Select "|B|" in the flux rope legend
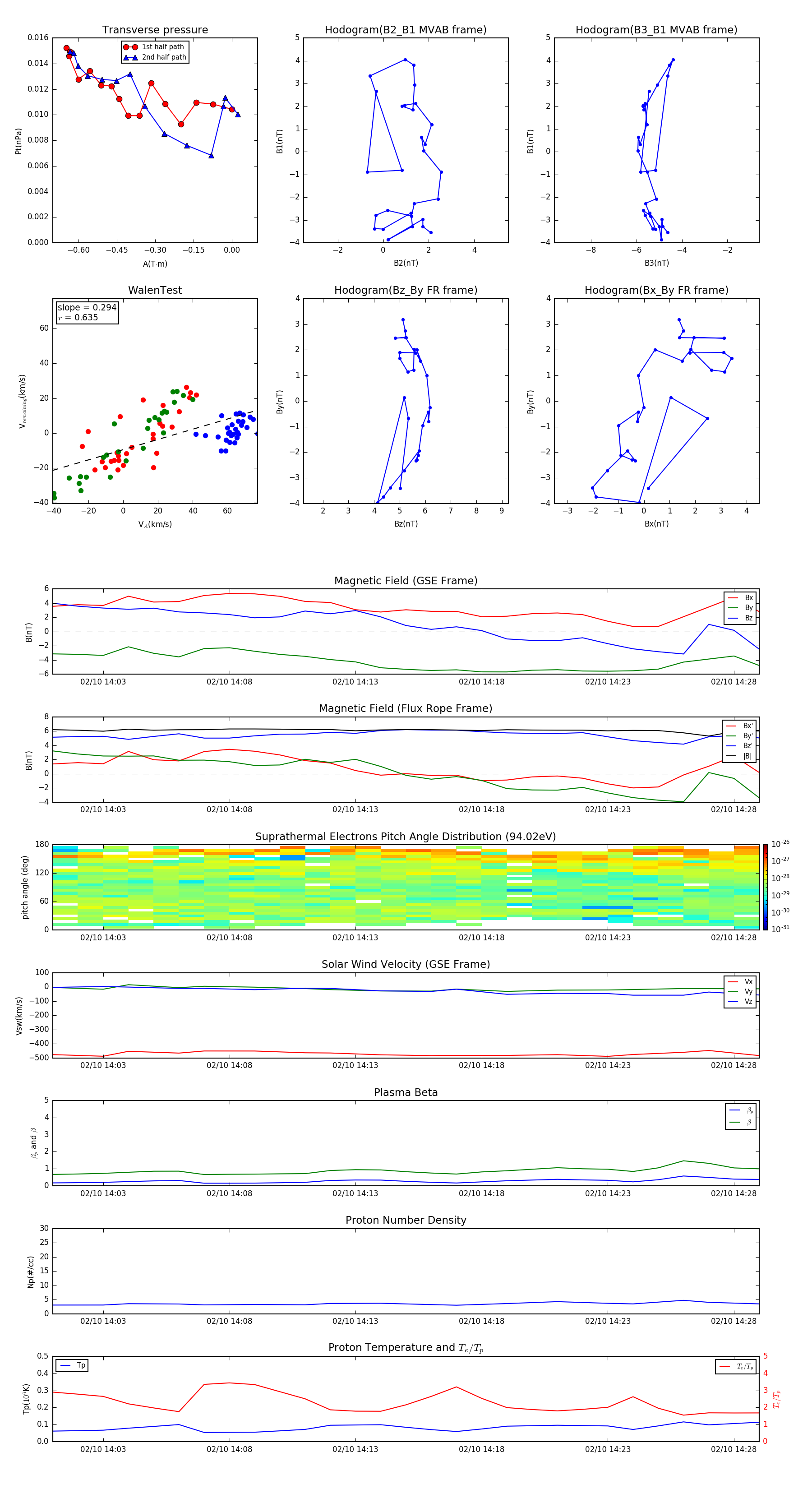Image resolution: width=812 pixels, height=1489 pixels. point(739,756)
